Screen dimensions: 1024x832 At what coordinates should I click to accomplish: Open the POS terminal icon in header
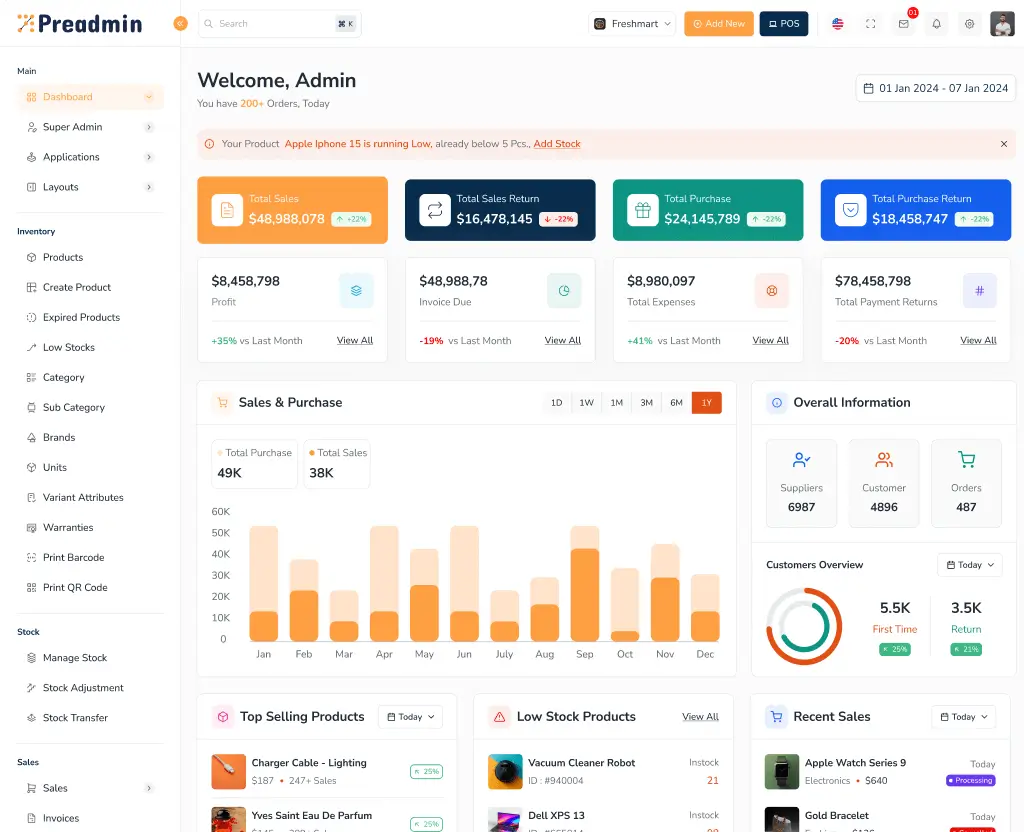point(783,23)
